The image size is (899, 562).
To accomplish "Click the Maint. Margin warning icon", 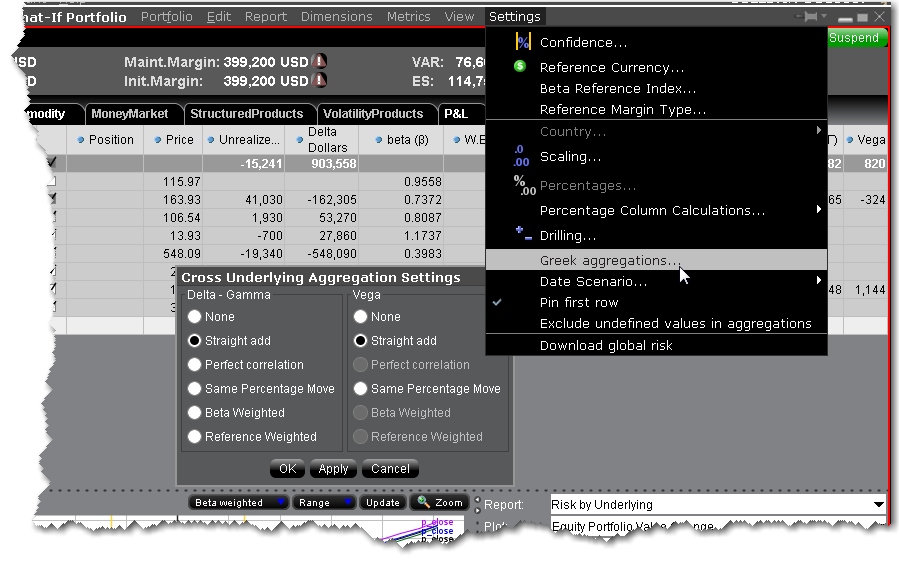I will click(x=319, y=62).
